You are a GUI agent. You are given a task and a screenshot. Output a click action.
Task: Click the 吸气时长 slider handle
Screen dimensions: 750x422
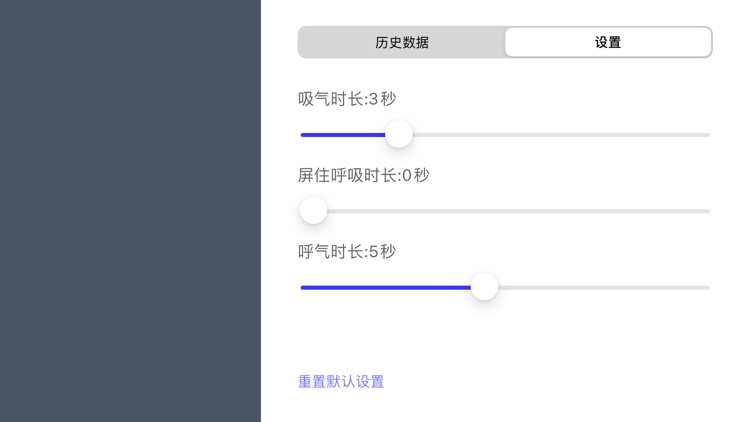(x=399, y=134)
